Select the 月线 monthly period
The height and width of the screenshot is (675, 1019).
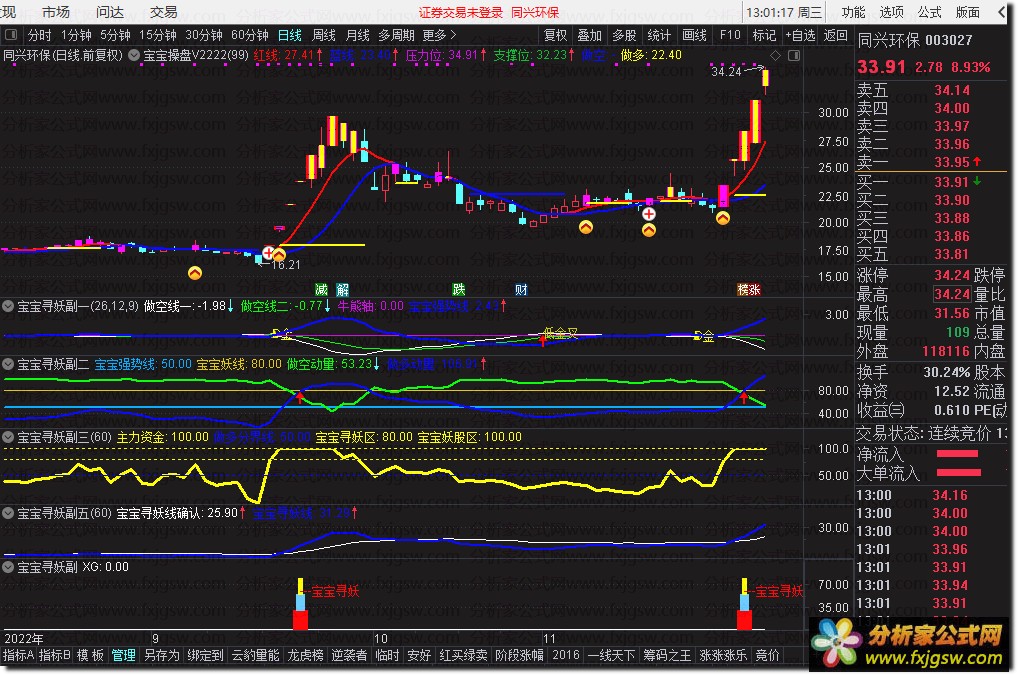tap(357, 35)
